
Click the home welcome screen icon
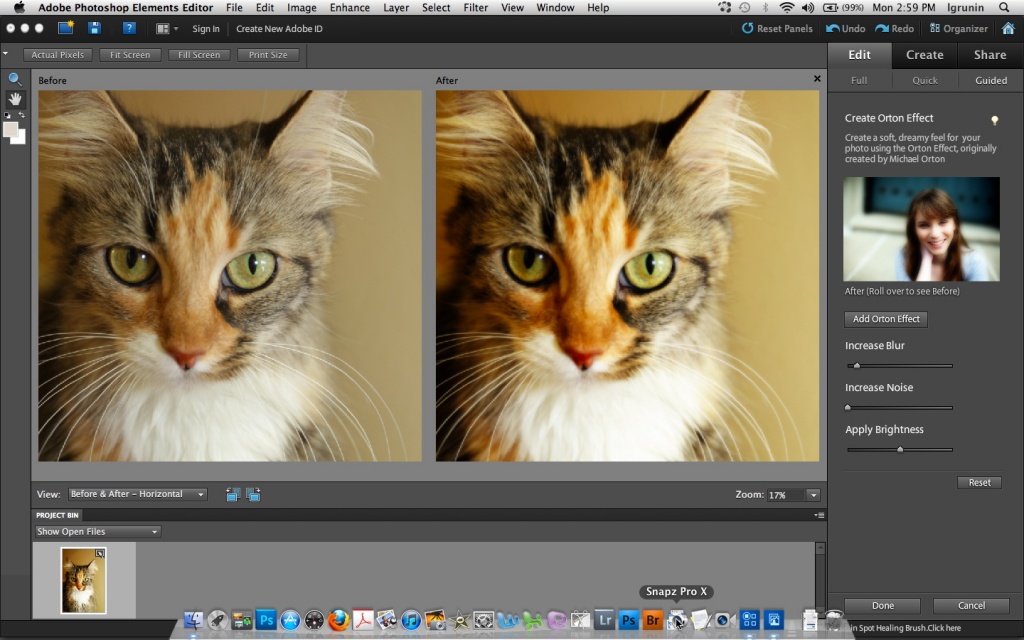click(1008, 28)
